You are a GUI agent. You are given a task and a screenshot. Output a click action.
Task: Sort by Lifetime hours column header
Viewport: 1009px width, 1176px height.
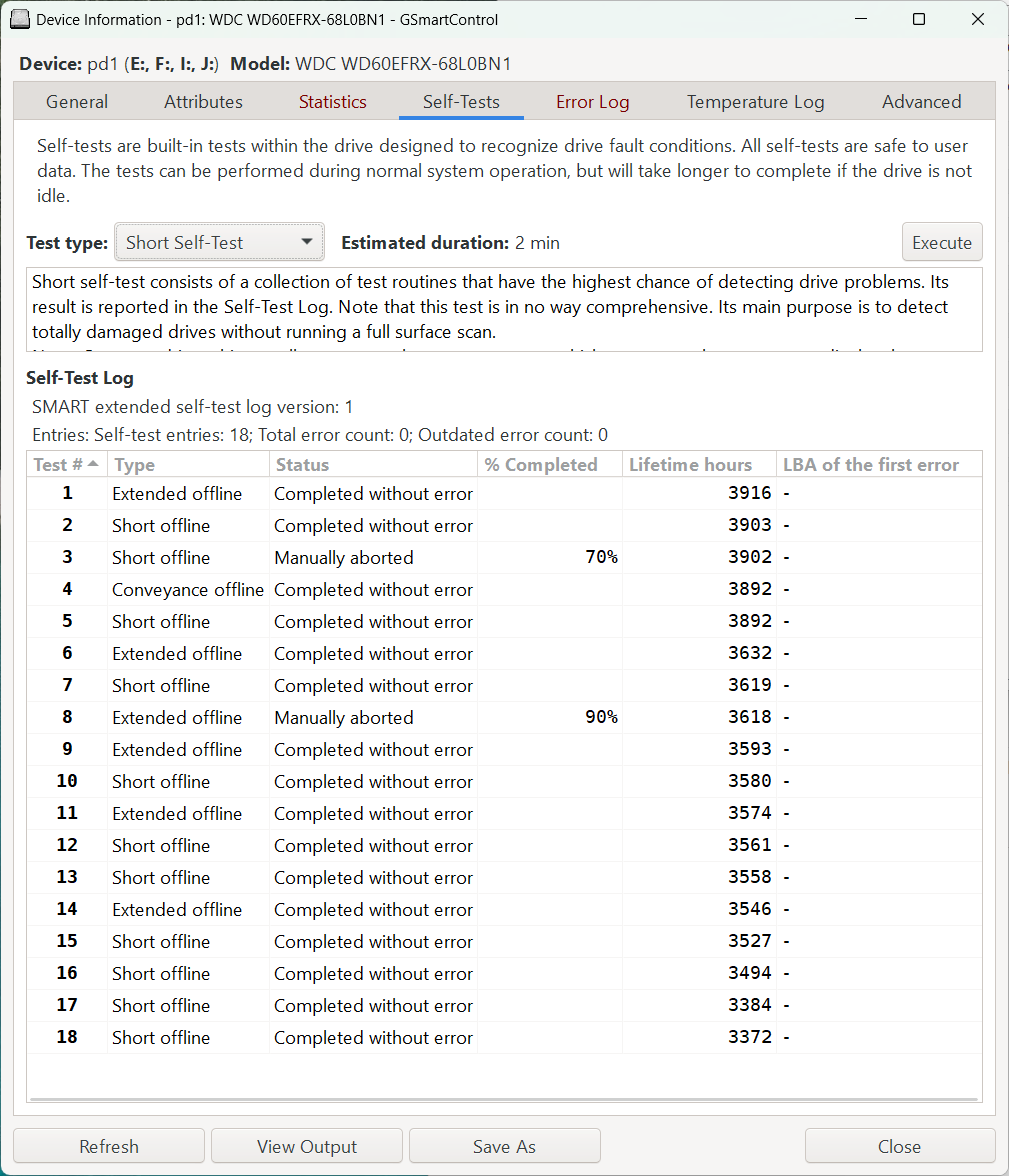point(699,464)
